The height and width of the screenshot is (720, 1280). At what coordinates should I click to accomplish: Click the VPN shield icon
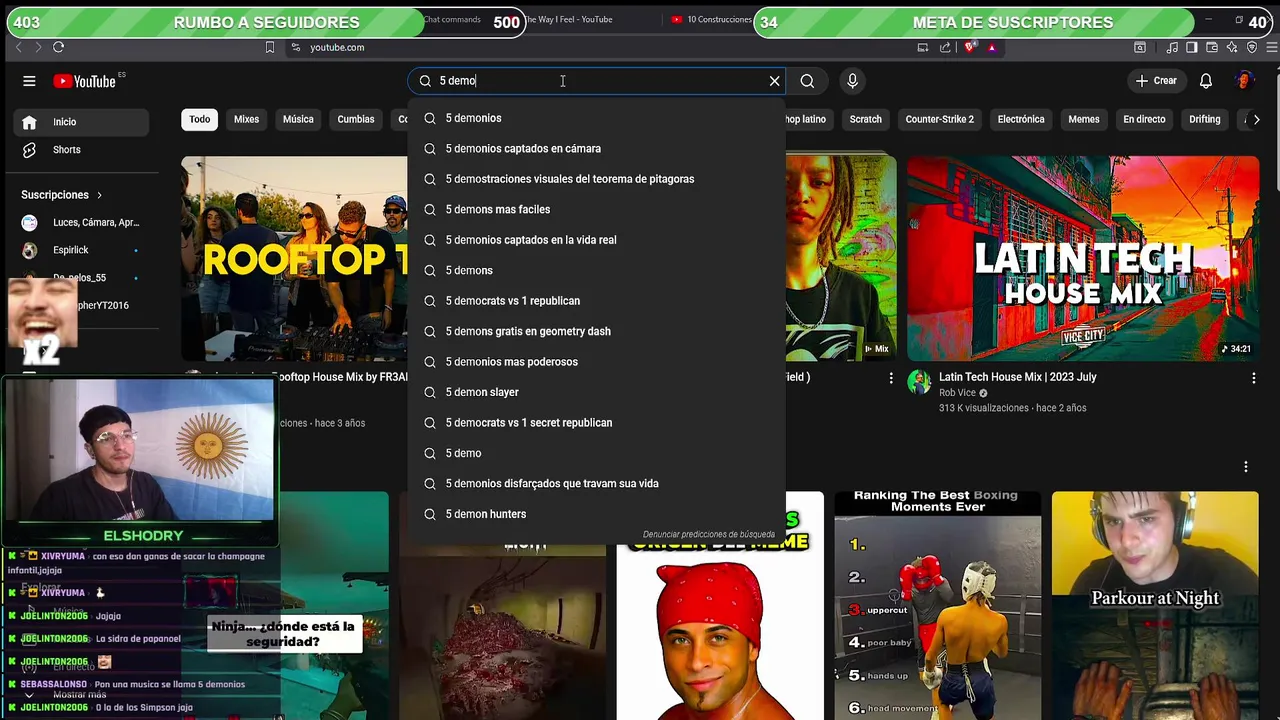tap(1251, 47)
